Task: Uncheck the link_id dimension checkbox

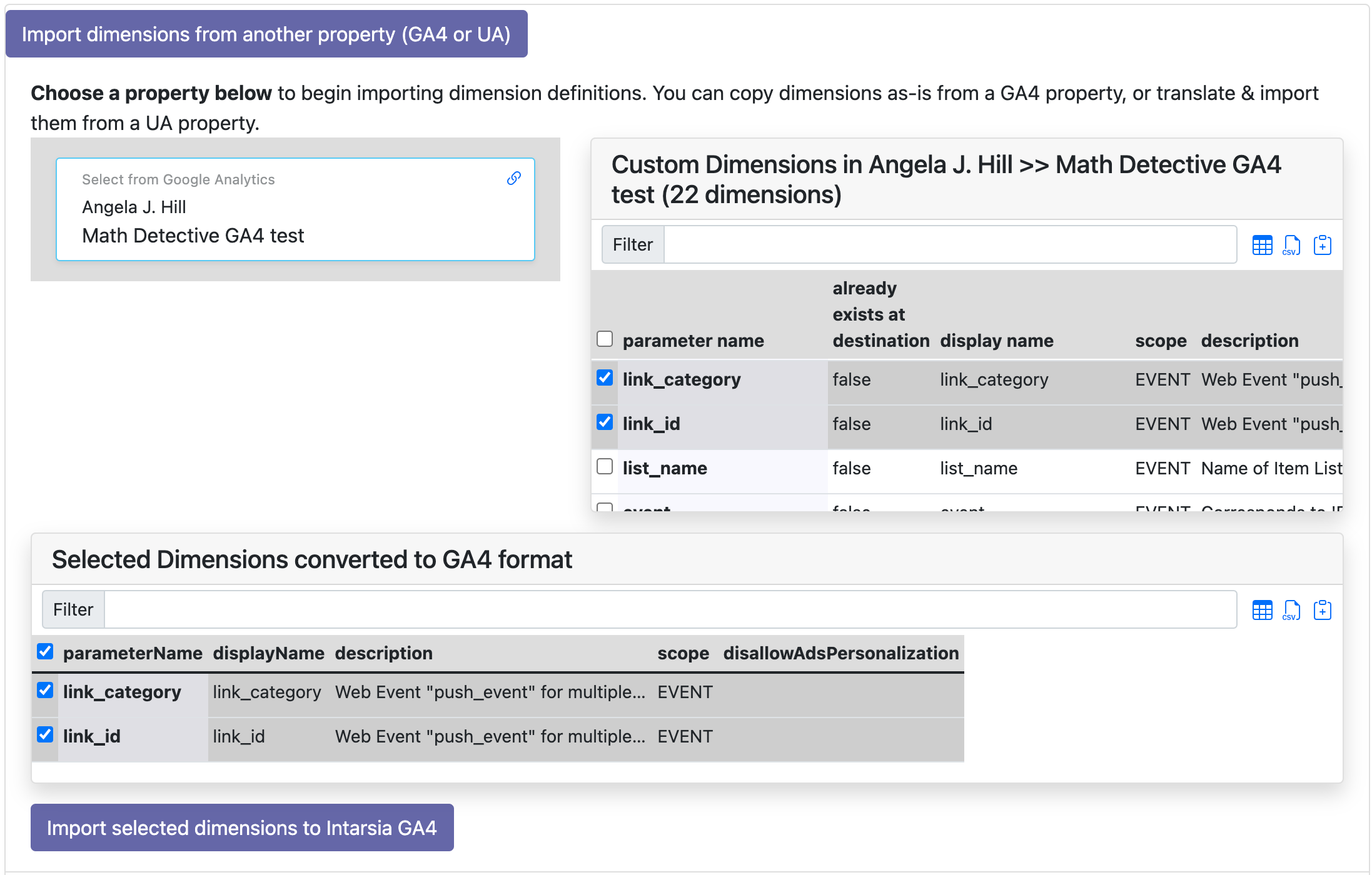Action: 604,422
